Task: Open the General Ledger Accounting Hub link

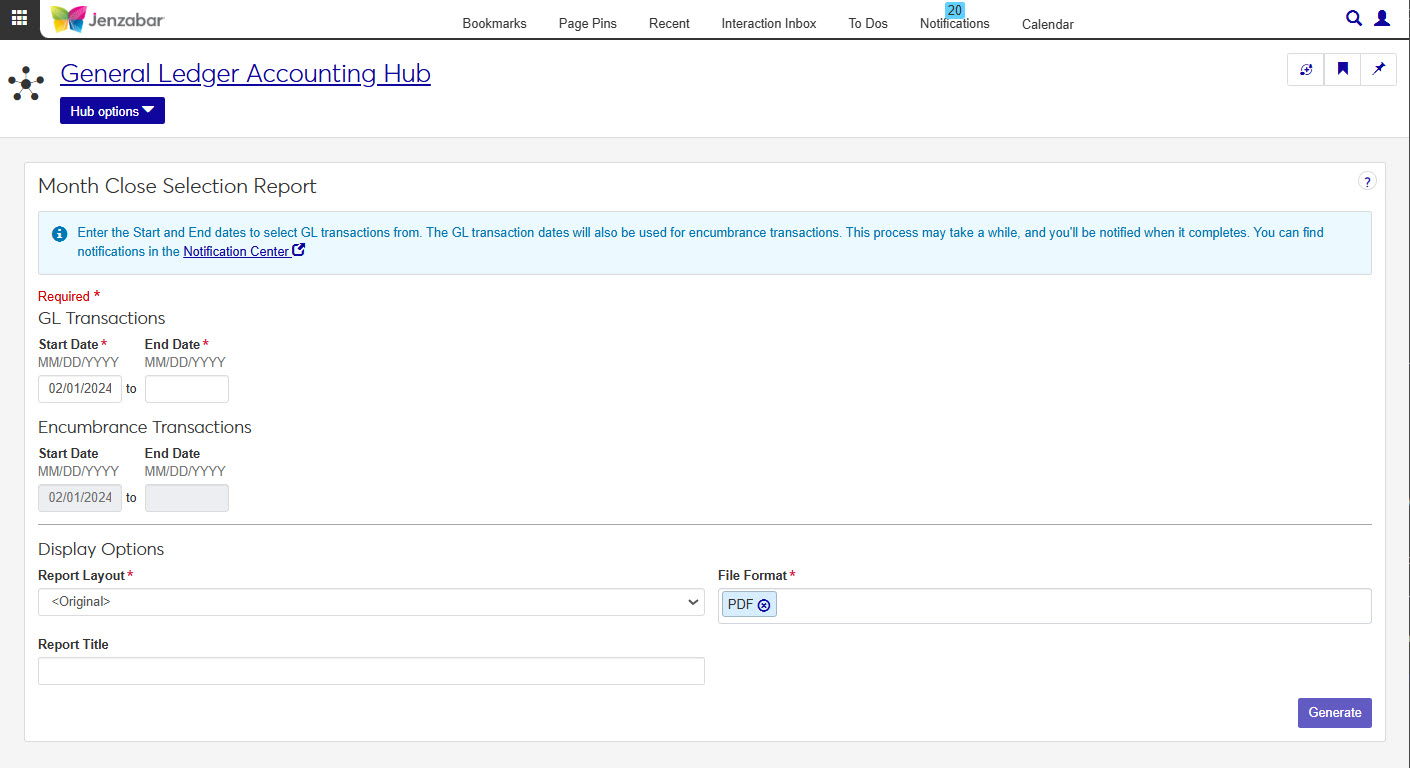Action: click(x=245, y=74)
